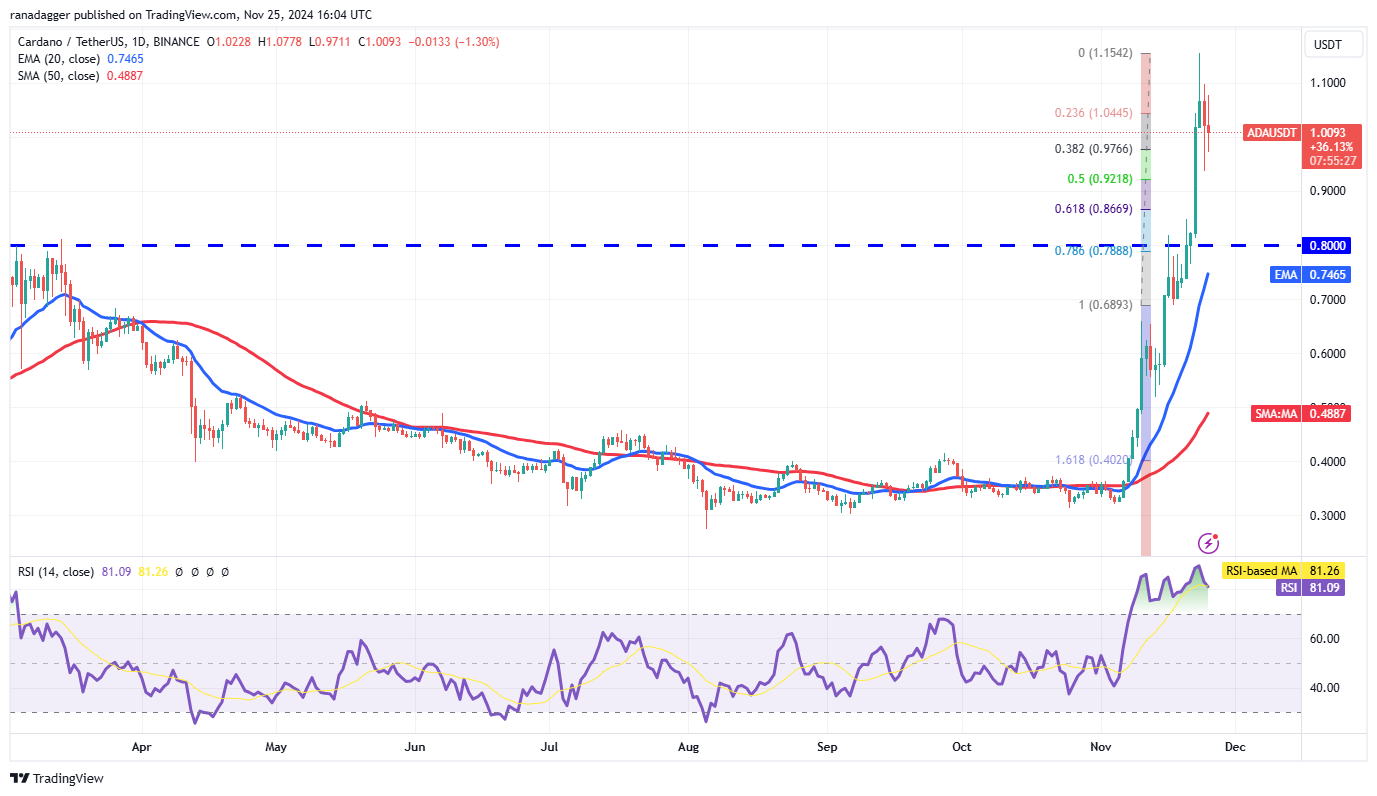
Task: Click the 0.3000 price axis label
Action: 1327,516
